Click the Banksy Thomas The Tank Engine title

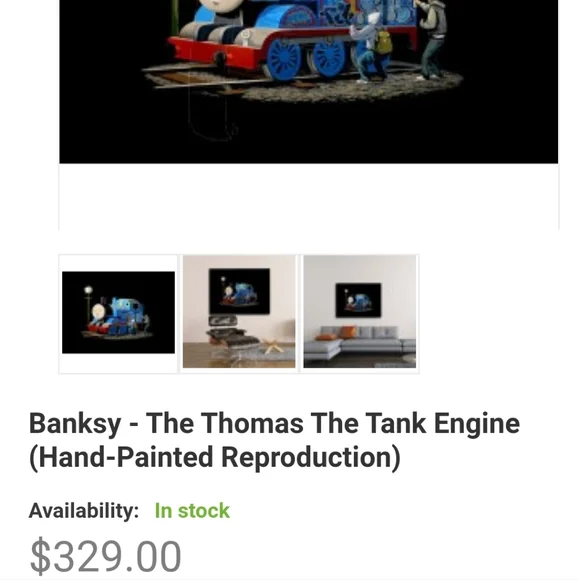click(275, 441)
